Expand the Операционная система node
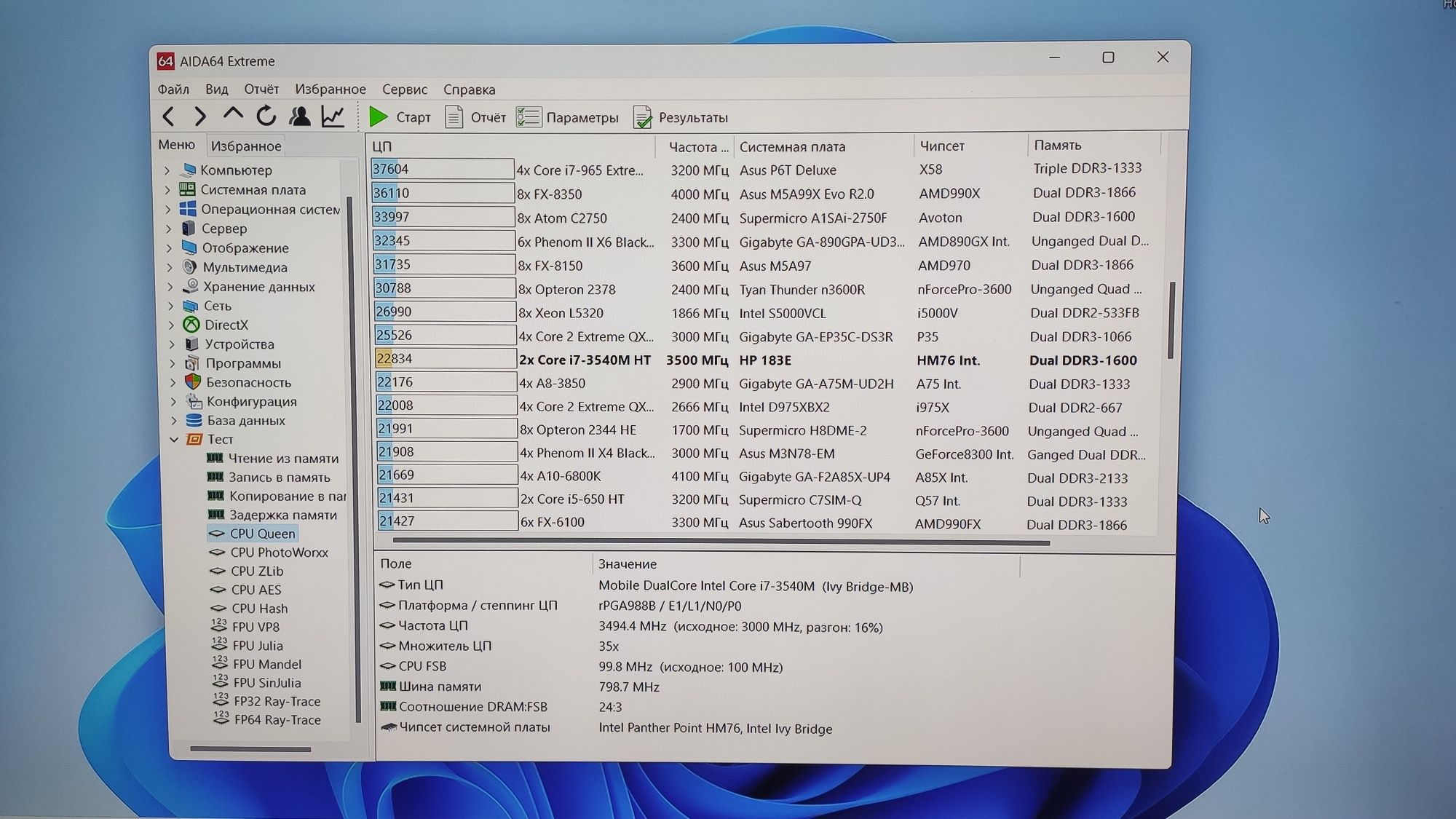 point(168,210)
